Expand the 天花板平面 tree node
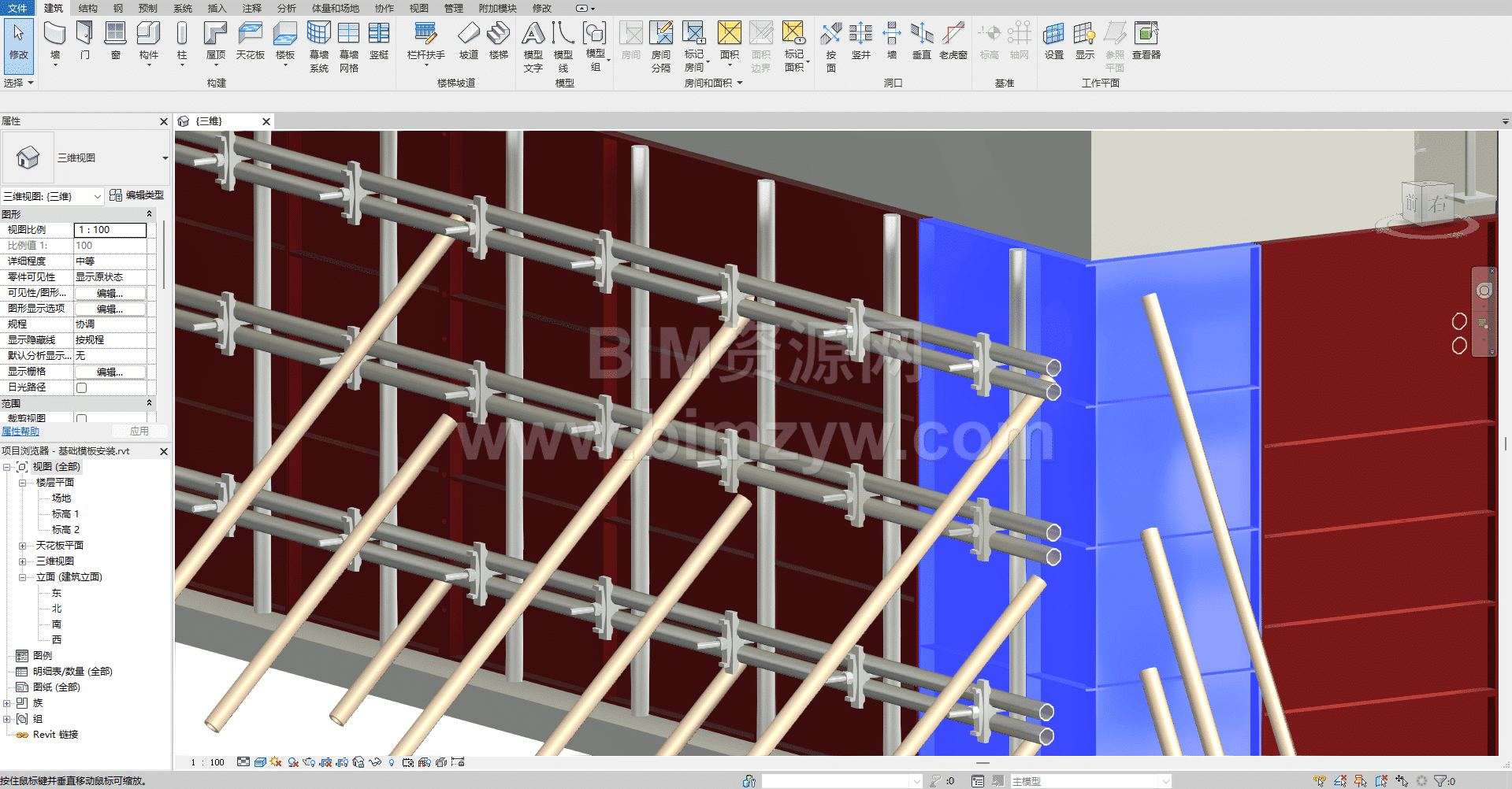 pos(22,546)
